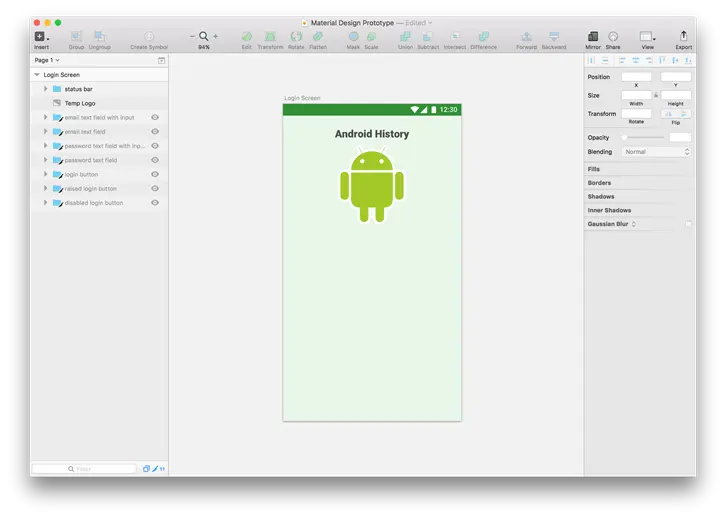Image resolution: width=726 pixels, height=519 pixels.
Task: Click the Ungroup toolbar icon
Action: (x=99, y=36)
